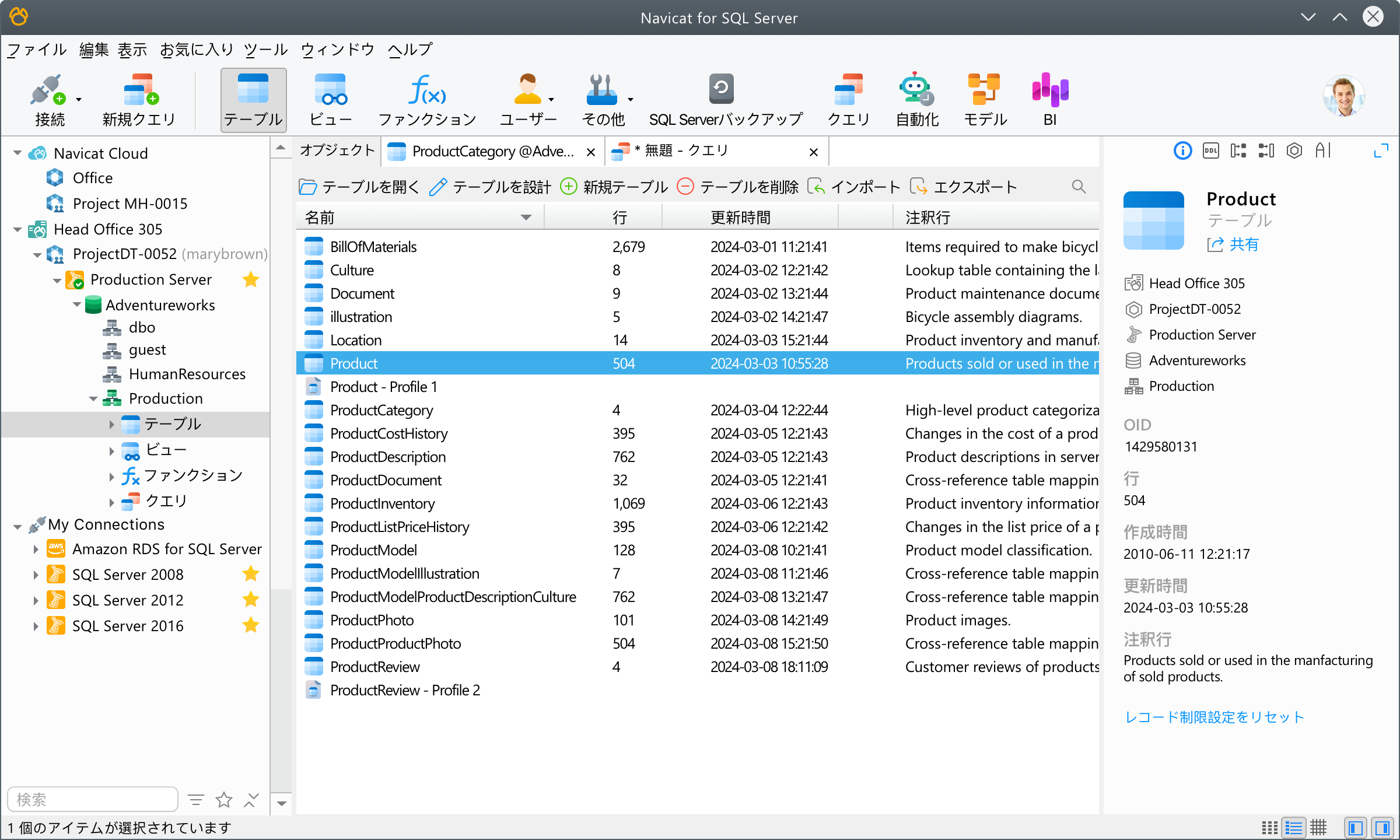Viewport: 1400px width, 840px height.
Task: Click テーブルを削除 button
Action: point(738,187)
